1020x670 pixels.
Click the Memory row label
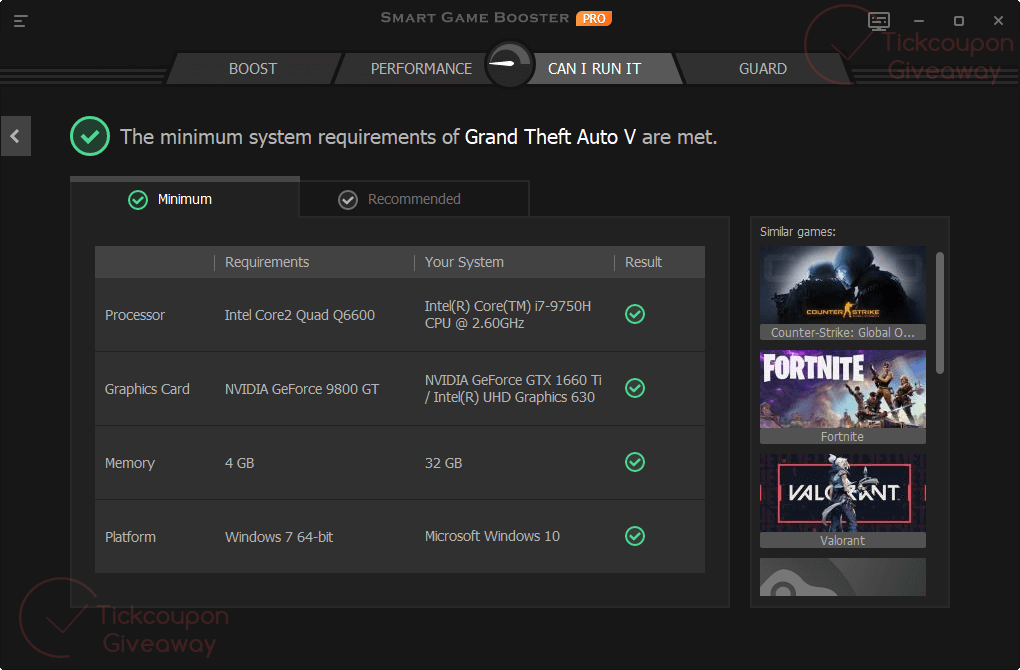[x=129, y=463]
